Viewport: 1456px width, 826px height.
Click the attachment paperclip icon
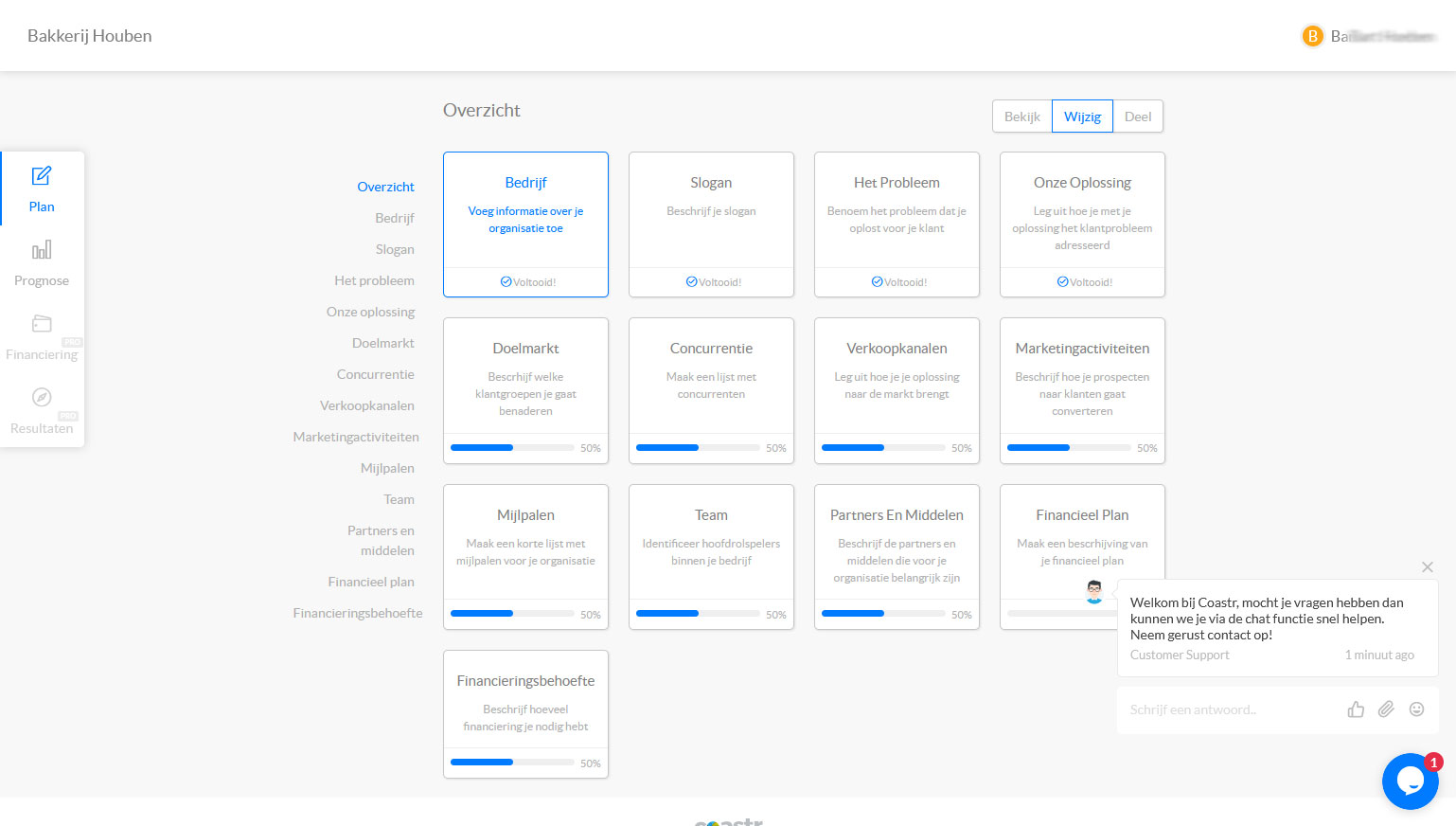[1386, 709]
